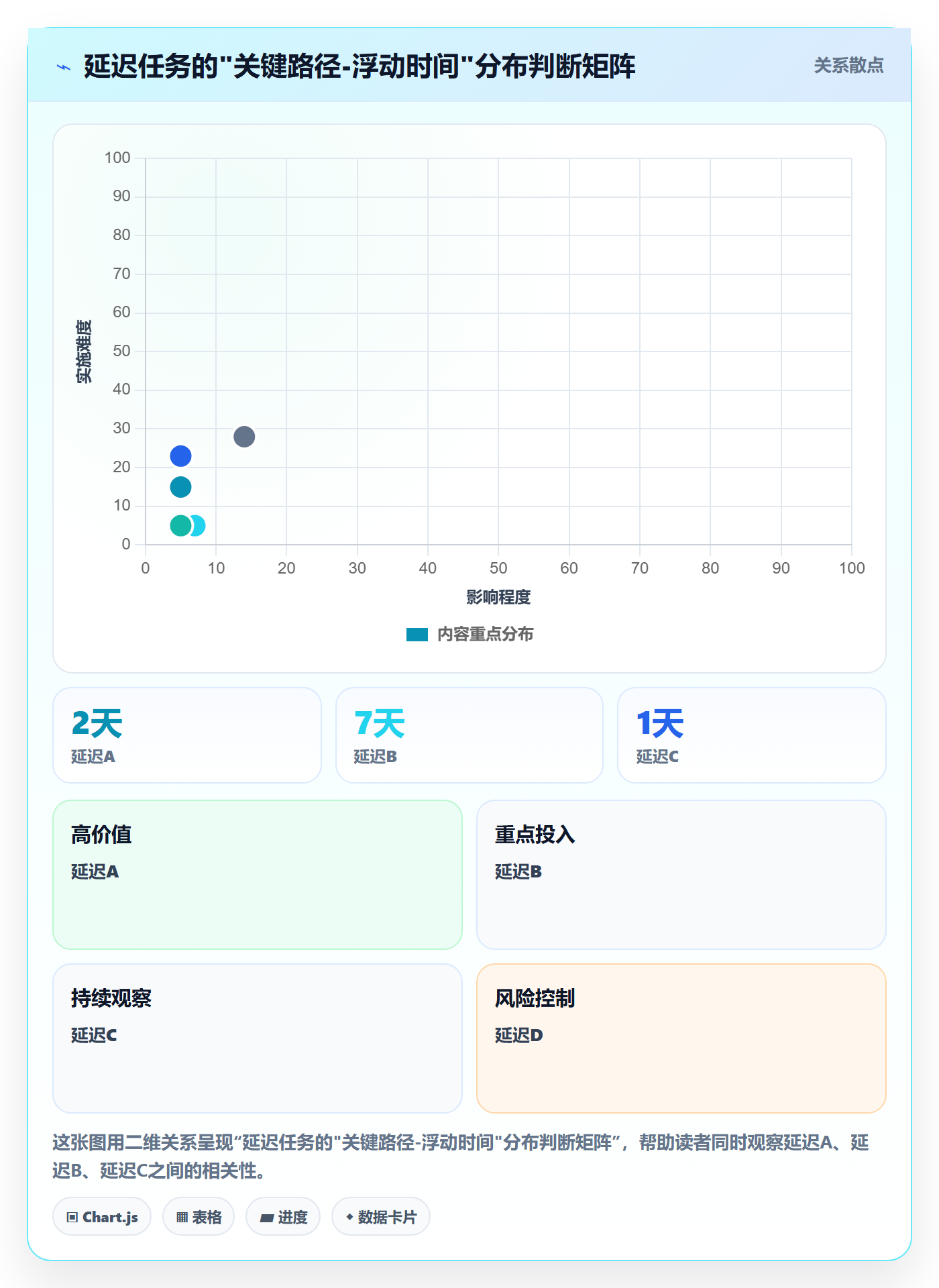Select the 持续观察 quadrant card

(258, 1038)
